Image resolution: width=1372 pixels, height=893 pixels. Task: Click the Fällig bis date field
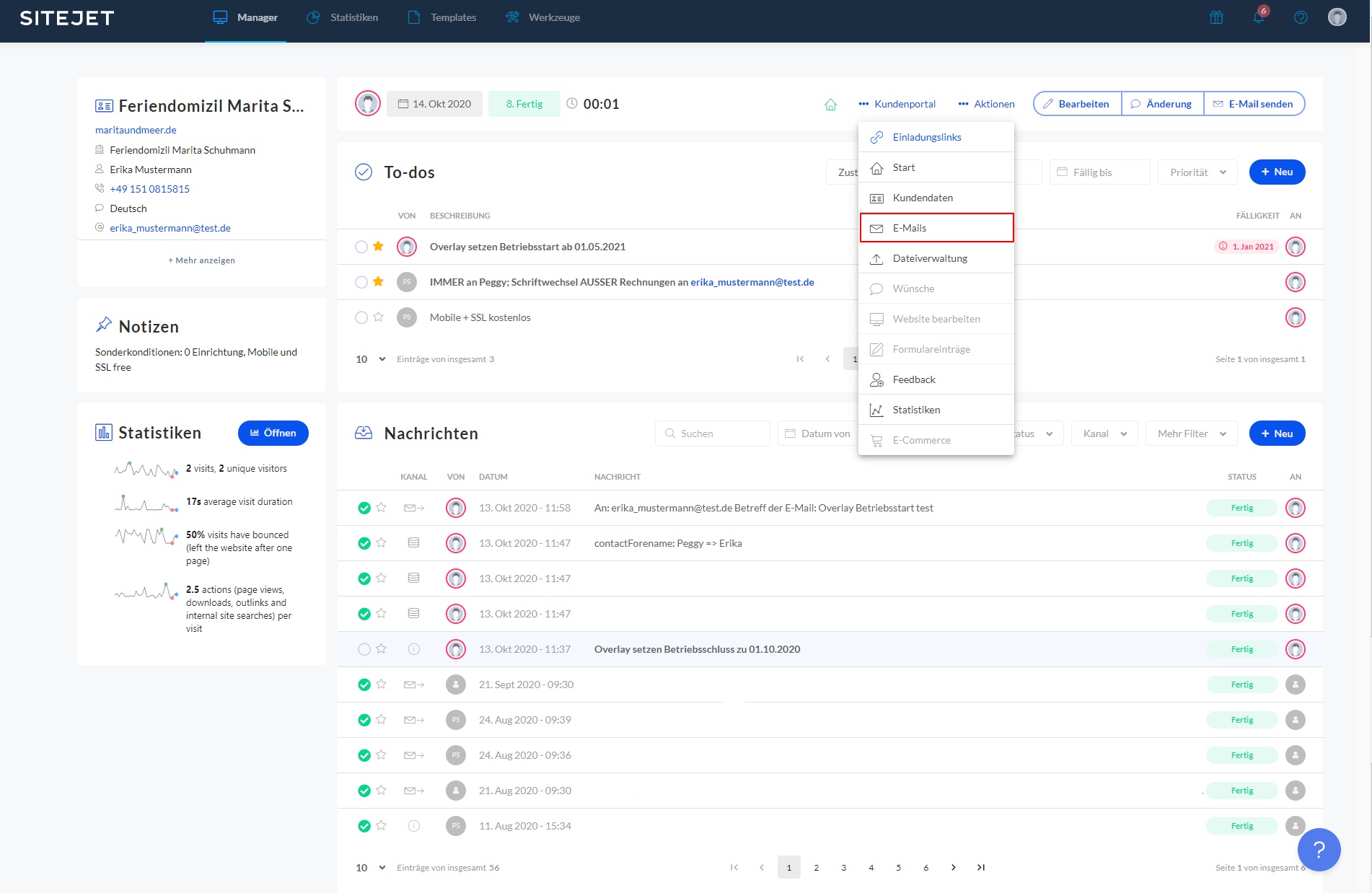coord(1100,172)
